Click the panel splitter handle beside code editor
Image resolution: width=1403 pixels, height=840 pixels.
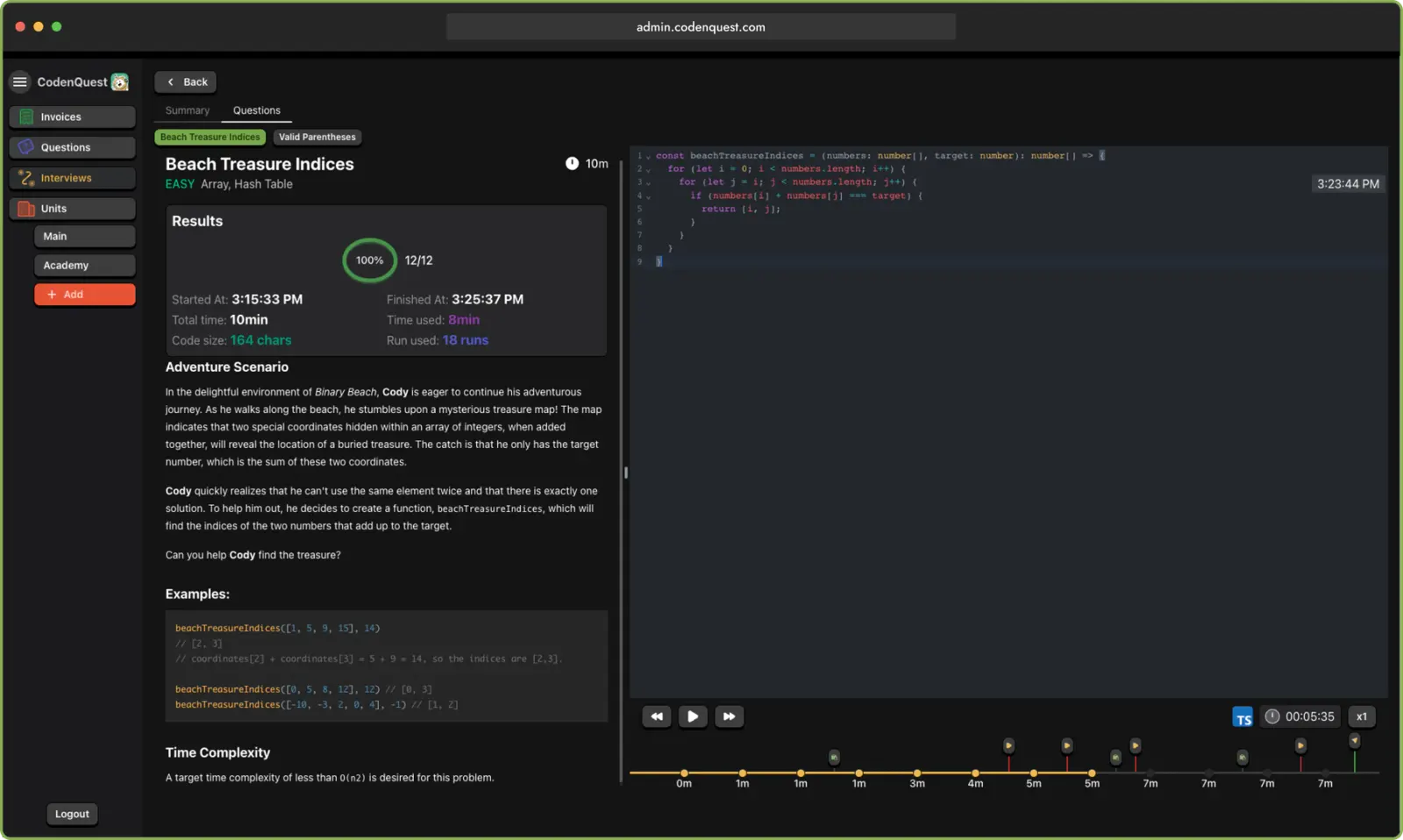point(625,473)
